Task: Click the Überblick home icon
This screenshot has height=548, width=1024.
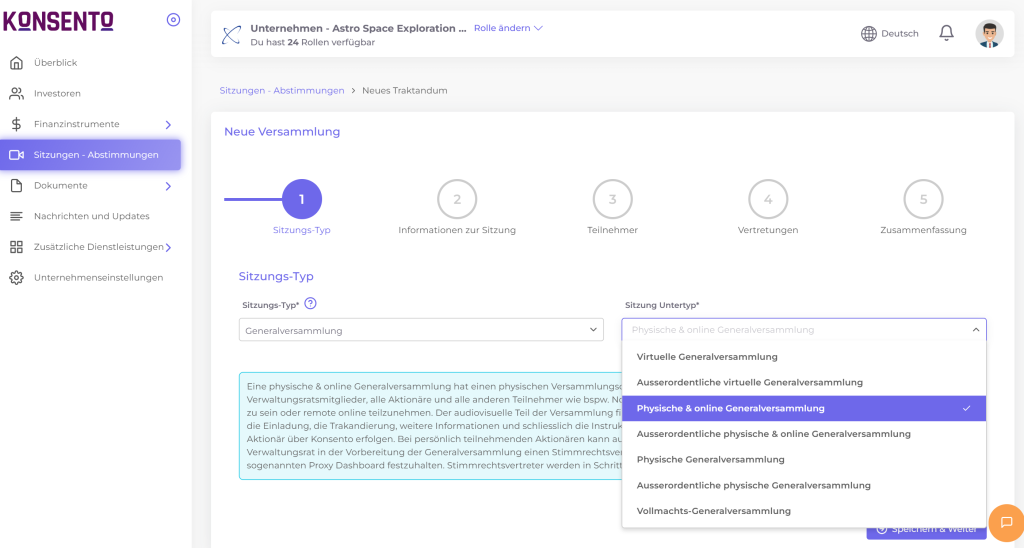Action: (16, 63)
